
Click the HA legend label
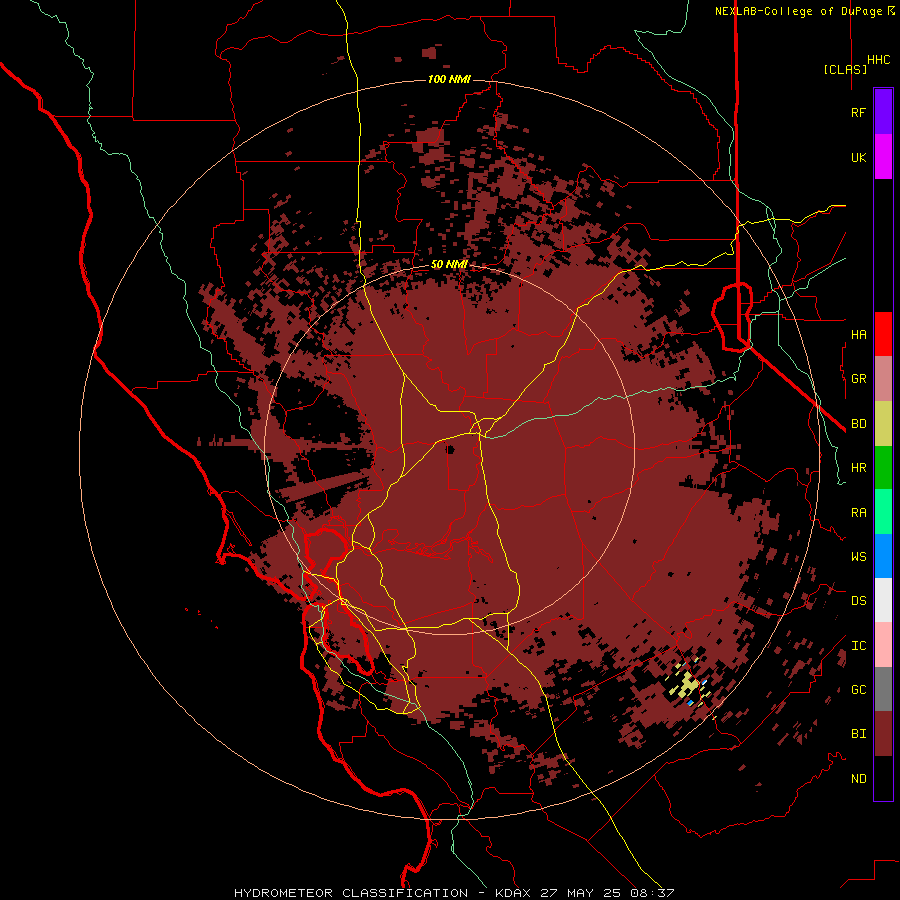pyautogui.click(x=858, y=334)
